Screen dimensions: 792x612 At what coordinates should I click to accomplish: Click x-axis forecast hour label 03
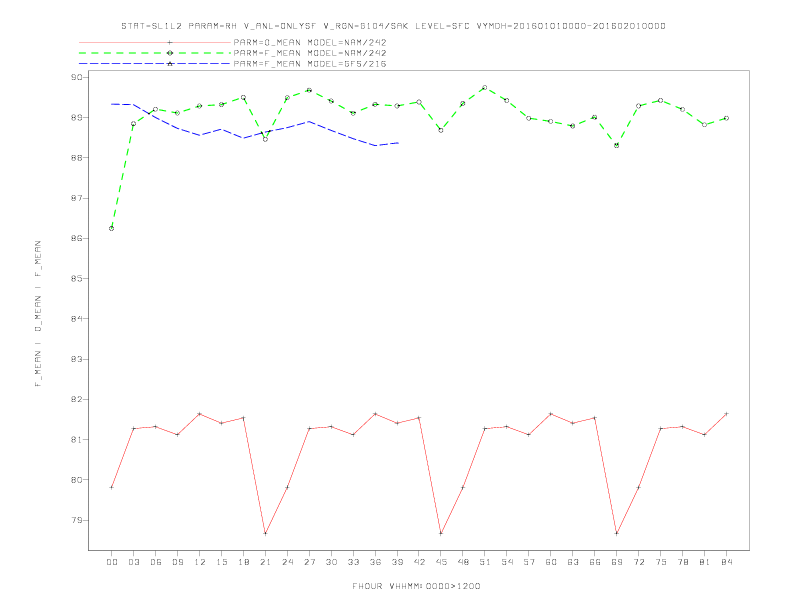point(133,562)
